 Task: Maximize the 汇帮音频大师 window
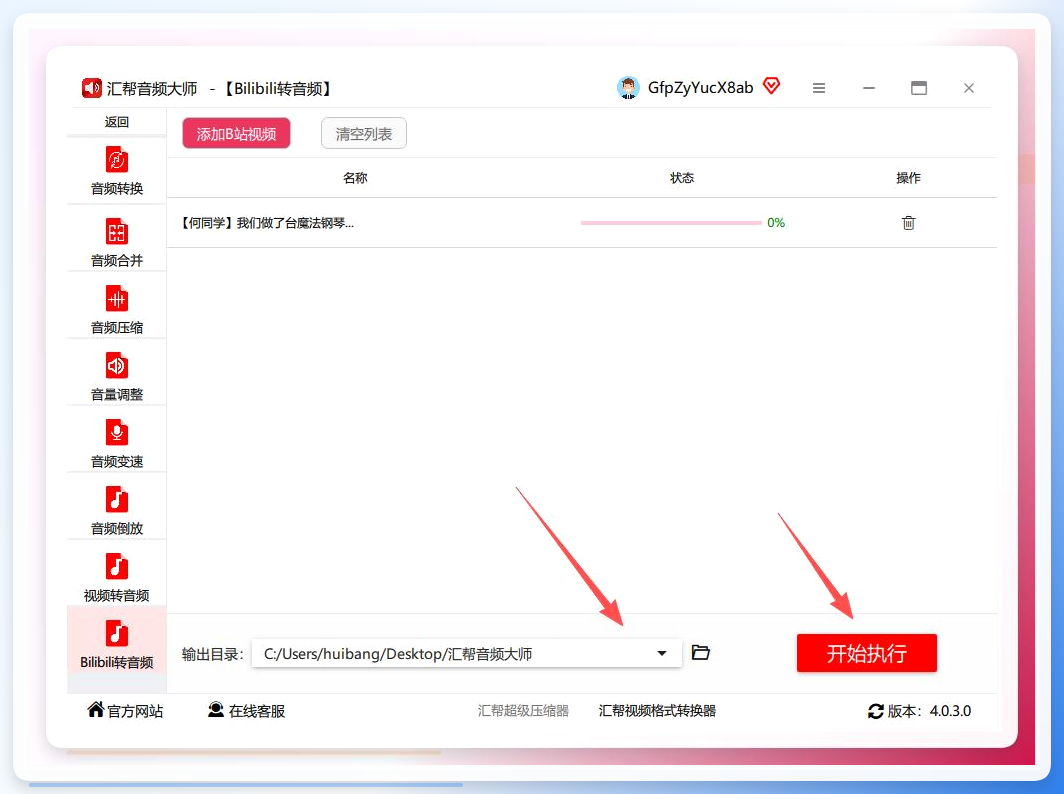click(919, 88)
